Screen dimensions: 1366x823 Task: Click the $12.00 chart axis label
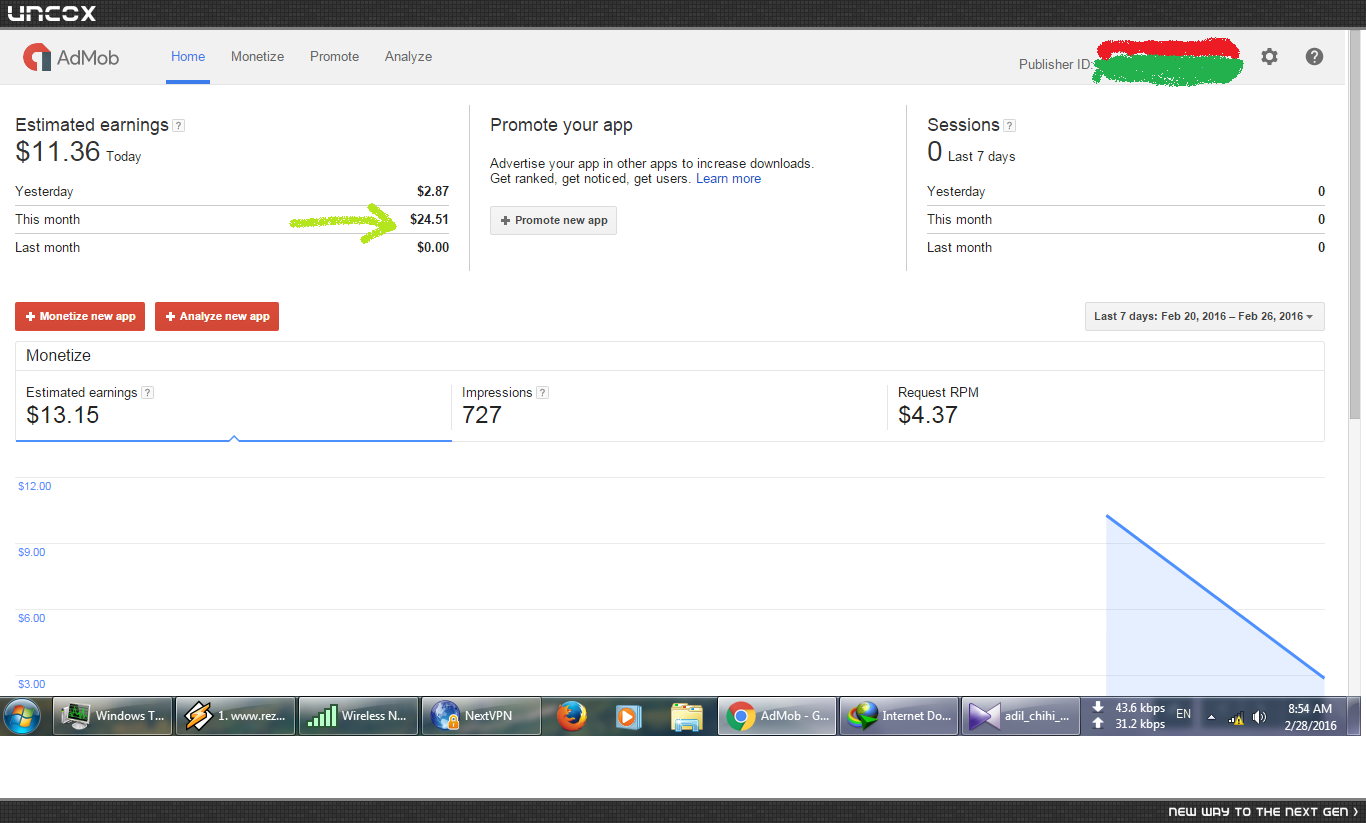[x=34, y=486]
